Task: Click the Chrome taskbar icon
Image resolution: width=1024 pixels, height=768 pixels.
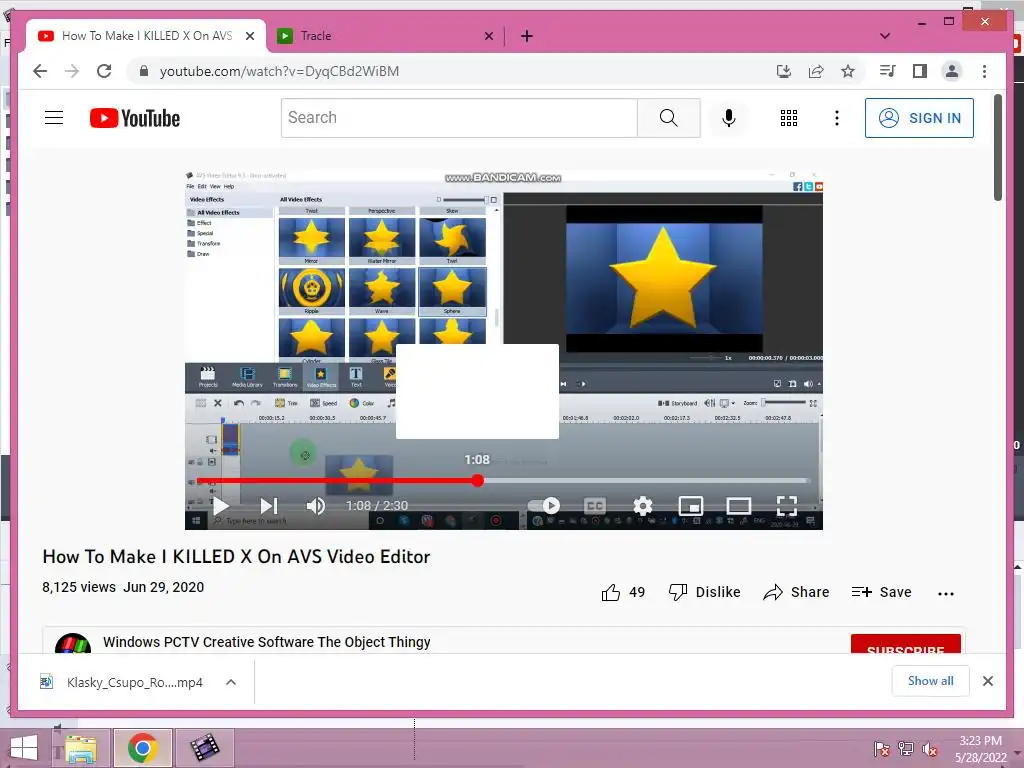Action: [x=142, y=748]
